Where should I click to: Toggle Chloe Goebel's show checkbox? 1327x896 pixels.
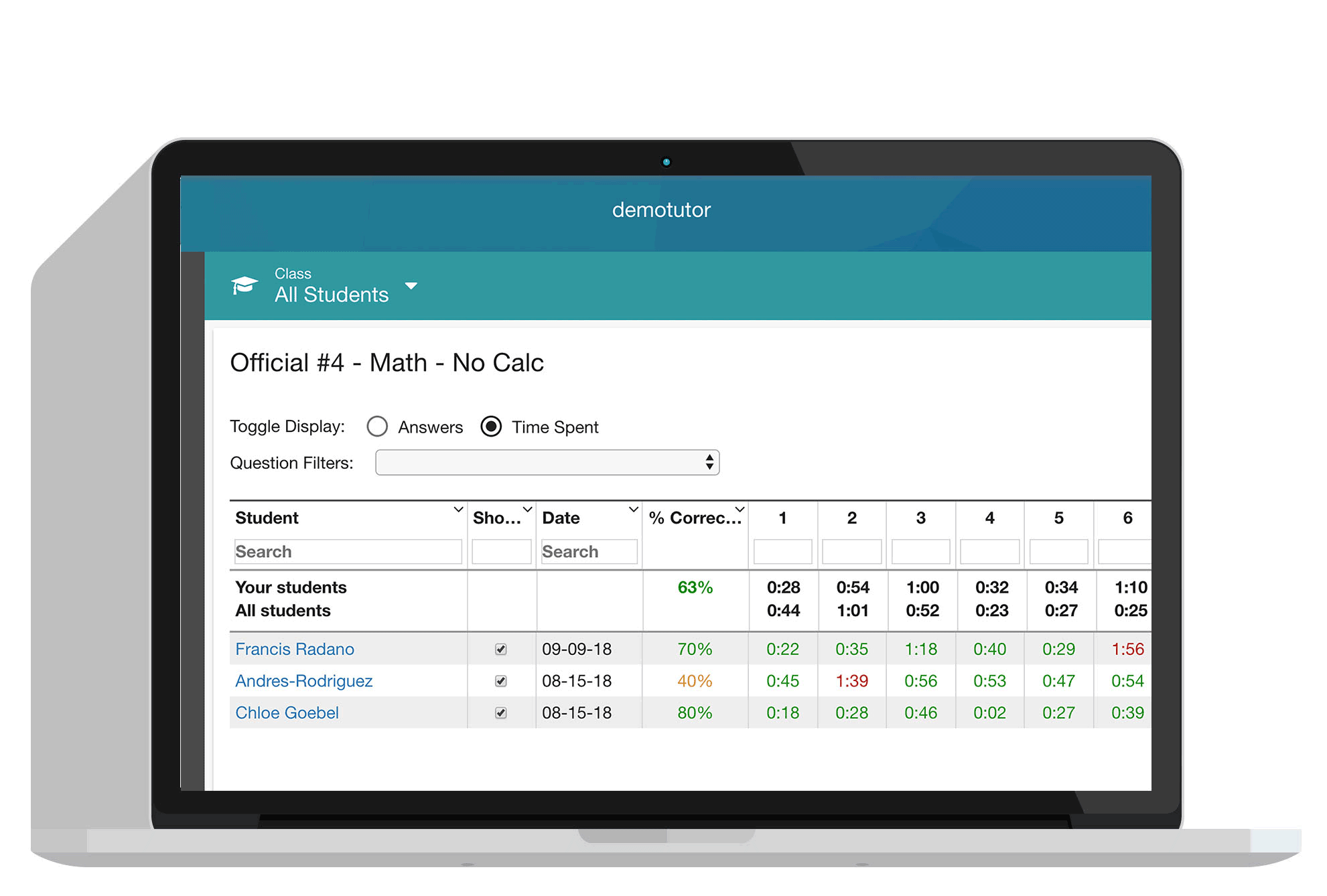tap(500, 713)
